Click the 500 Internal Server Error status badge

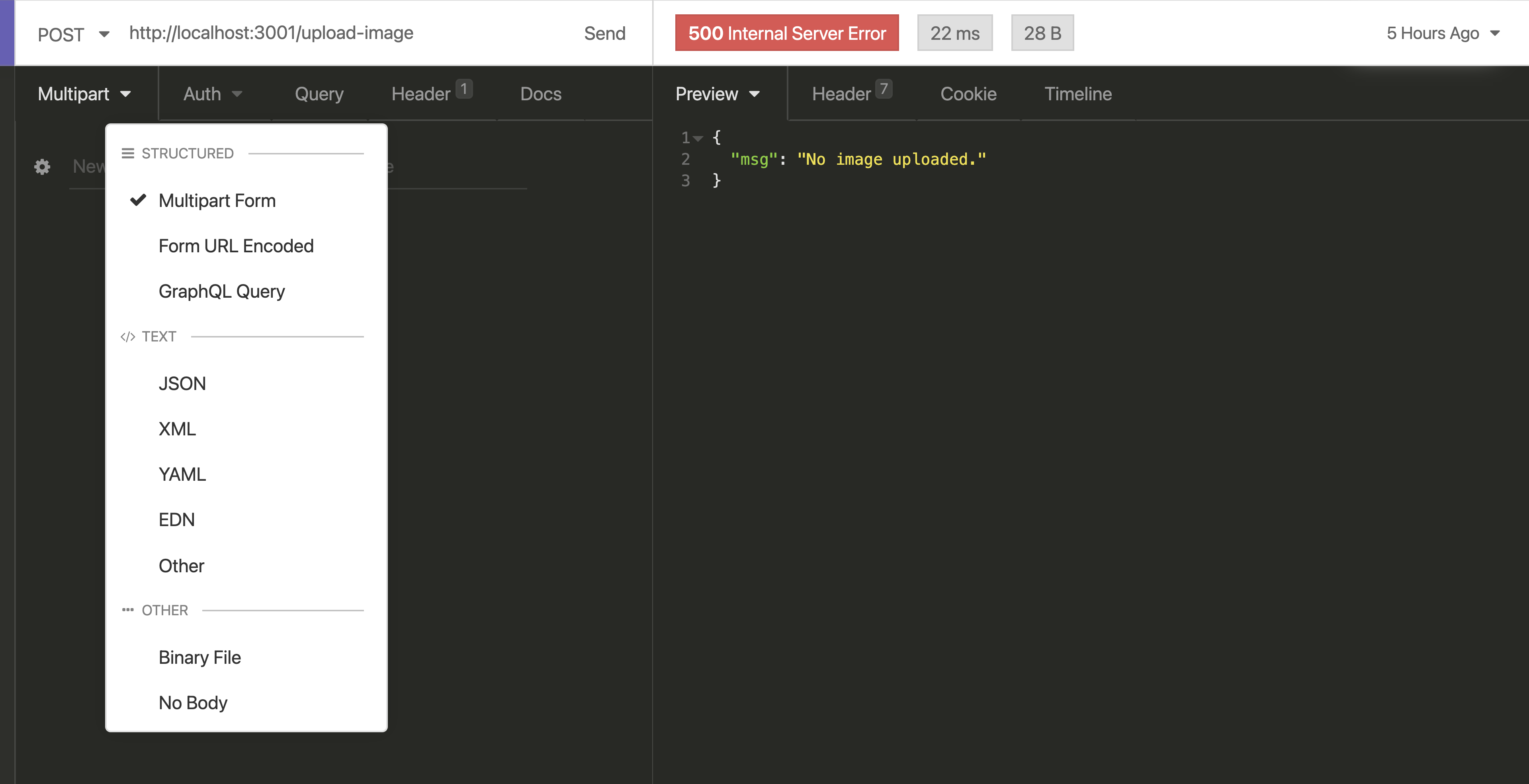[786, 33]
